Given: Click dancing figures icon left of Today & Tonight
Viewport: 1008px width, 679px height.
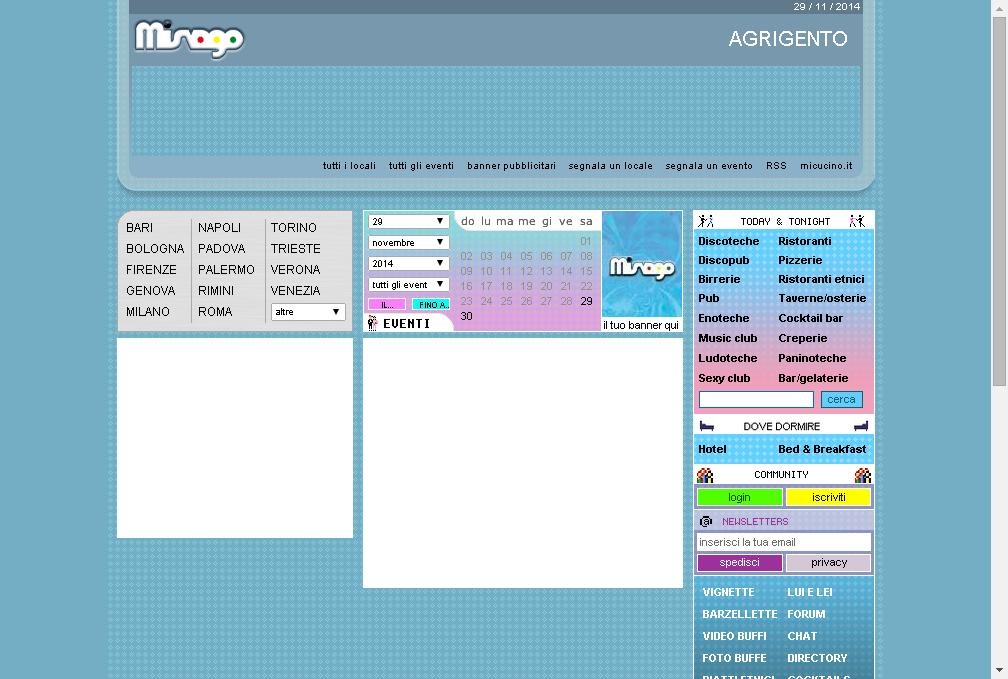Looking at the screenshot, I should pos(705,221).
